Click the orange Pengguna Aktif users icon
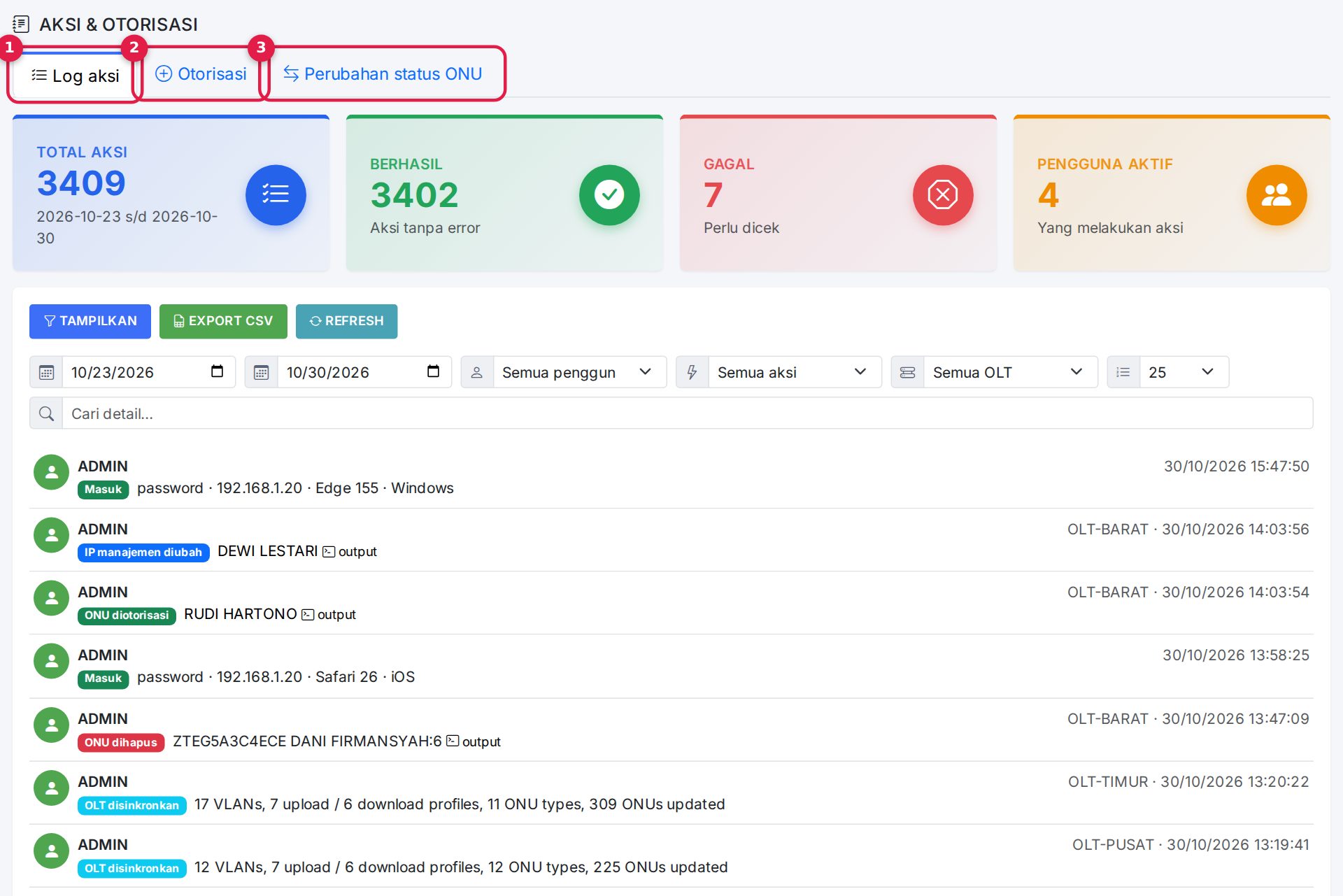 click(1277, 194)
